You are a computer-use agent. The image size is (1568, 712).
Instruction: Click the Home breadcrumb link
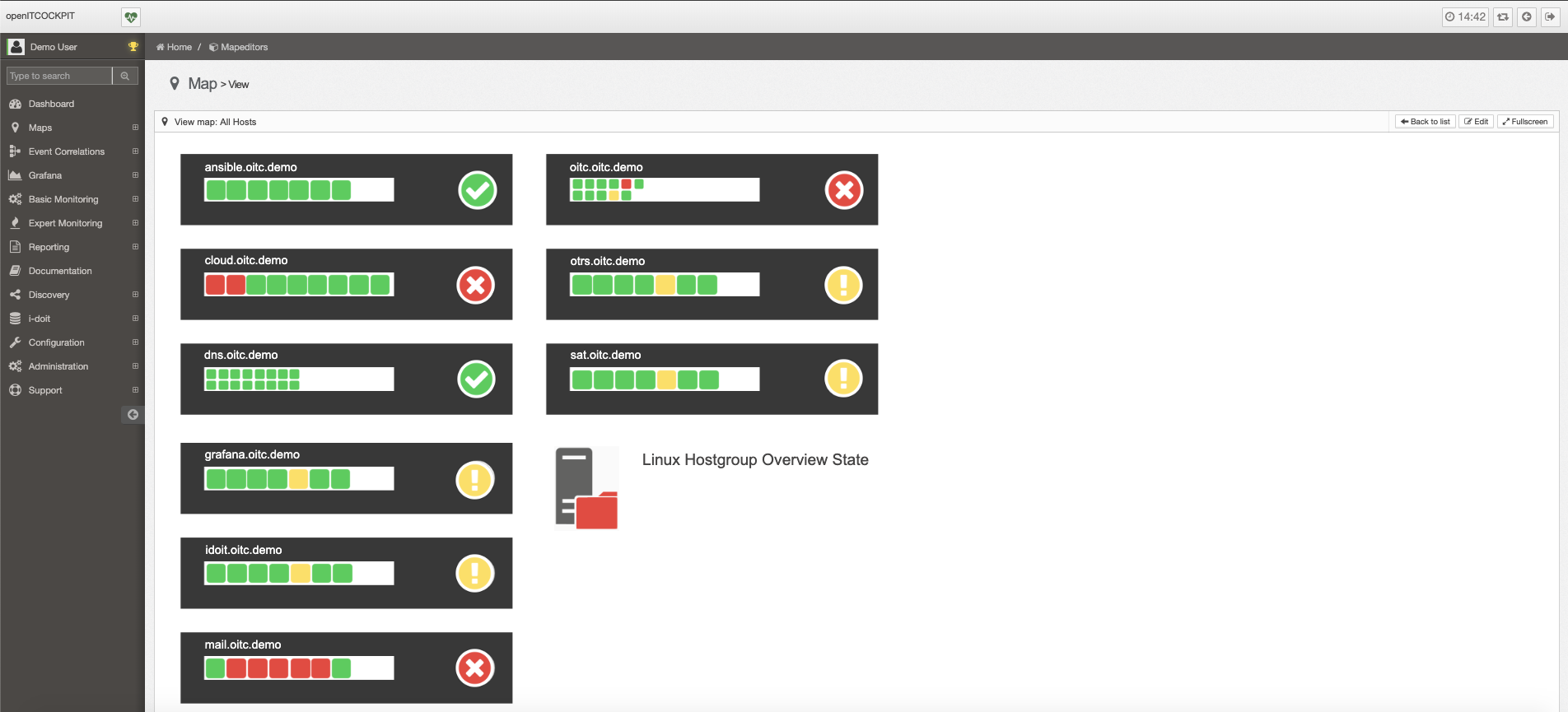click(175, 47)
